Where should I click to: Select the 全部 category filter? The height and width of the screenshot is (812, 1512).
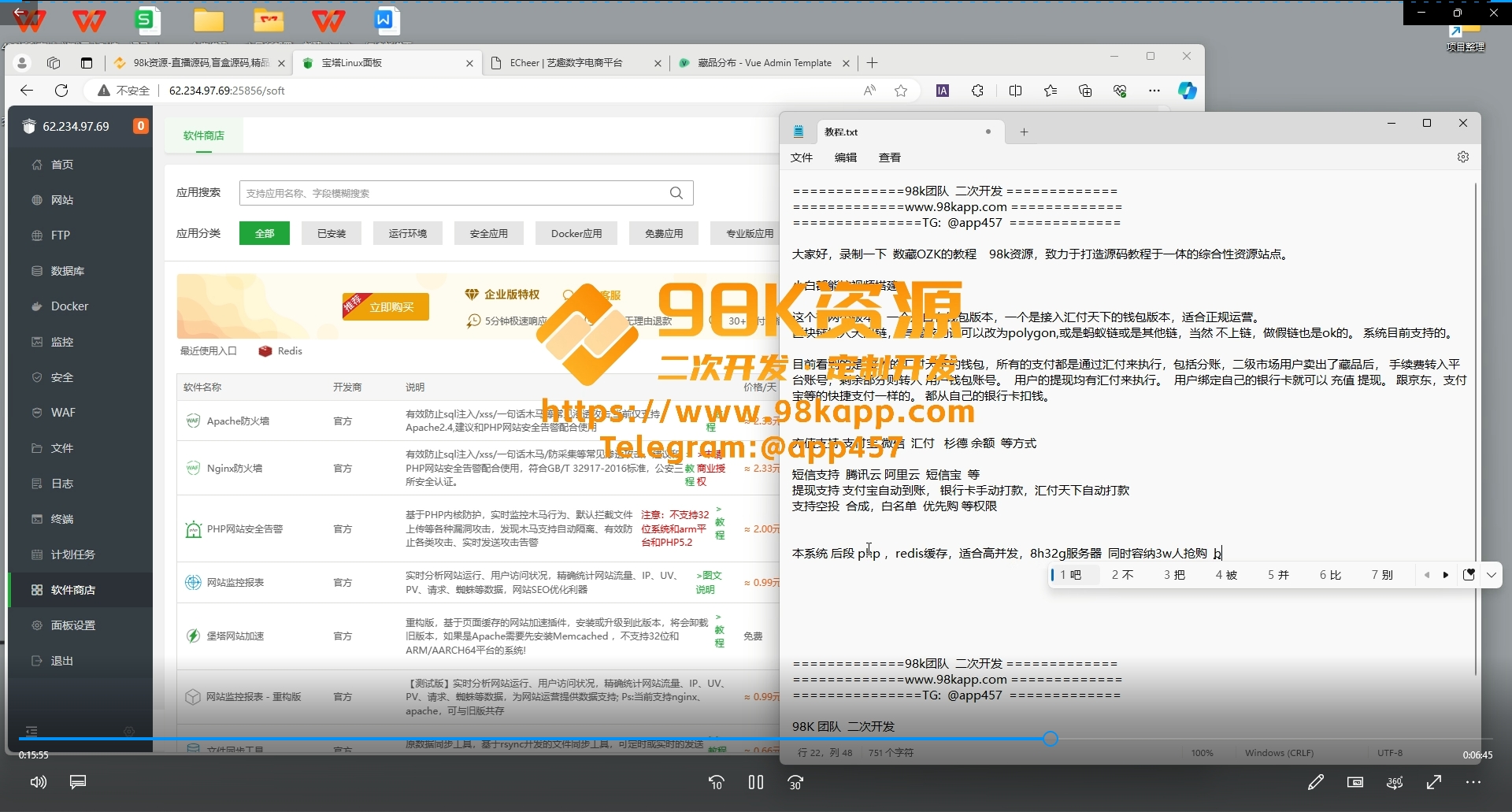[x=265, y=233]
